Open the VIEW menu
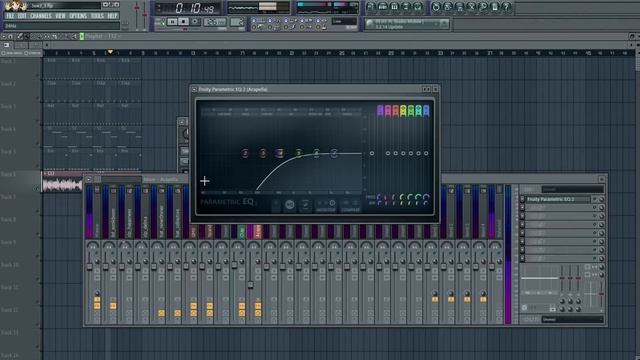This screenshot has width=640, height=360. click(60, 16)
